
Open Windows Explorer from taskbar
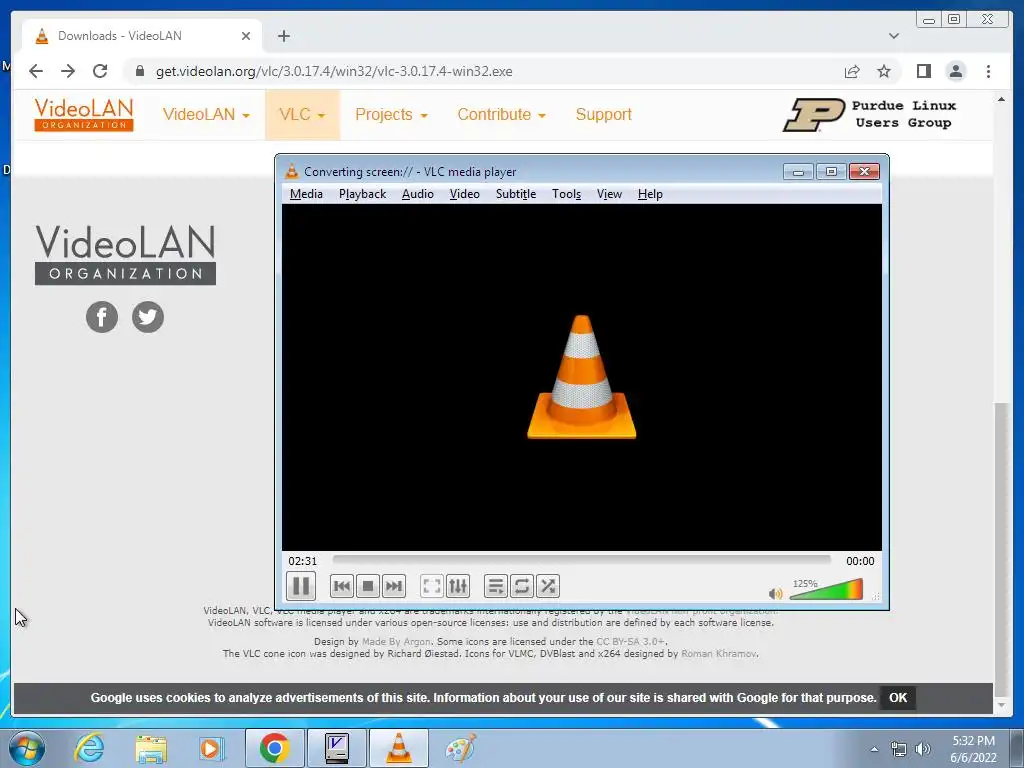click(x=151, y=748)
